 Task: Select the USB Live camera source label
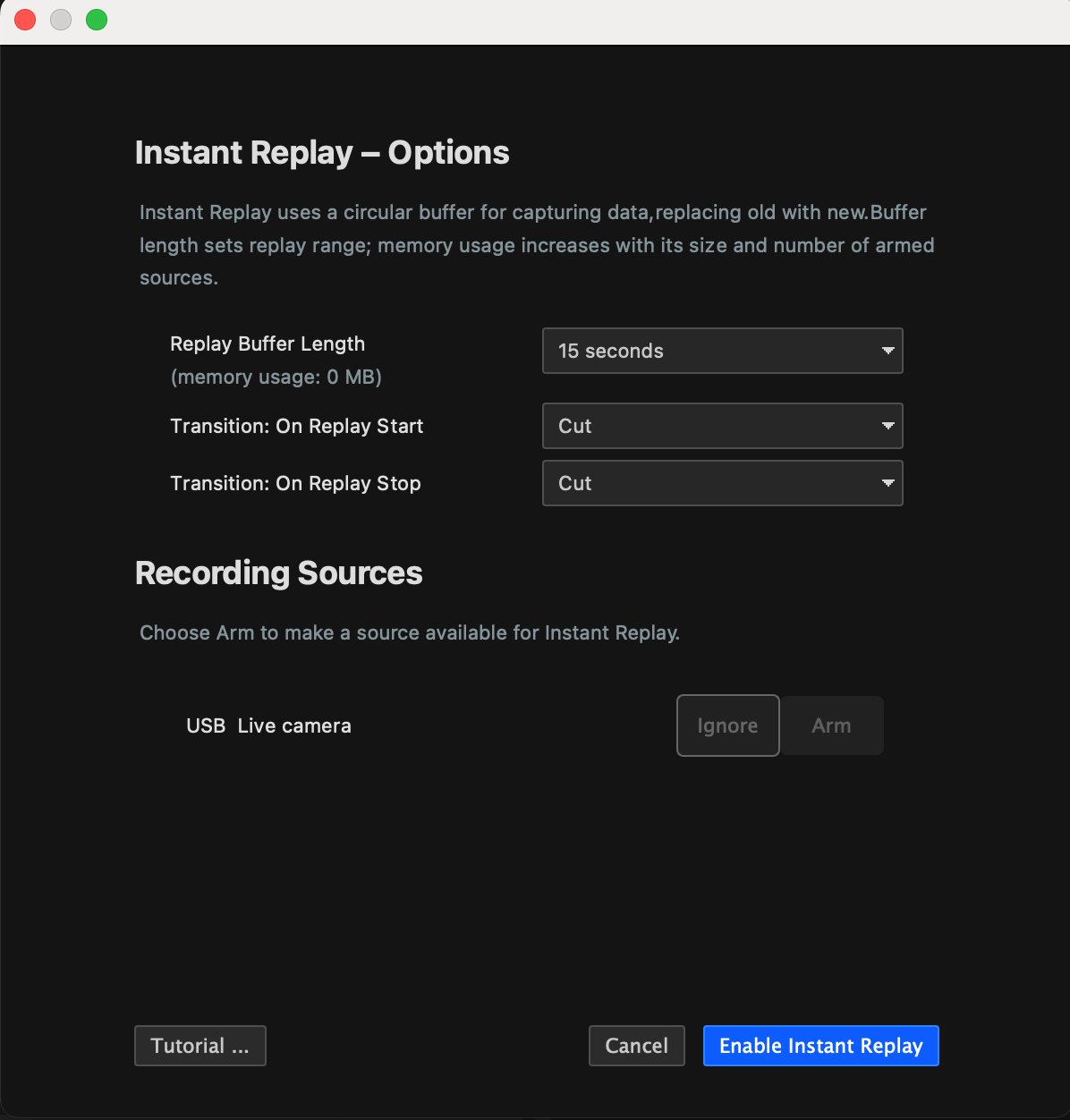click(268, 725)
